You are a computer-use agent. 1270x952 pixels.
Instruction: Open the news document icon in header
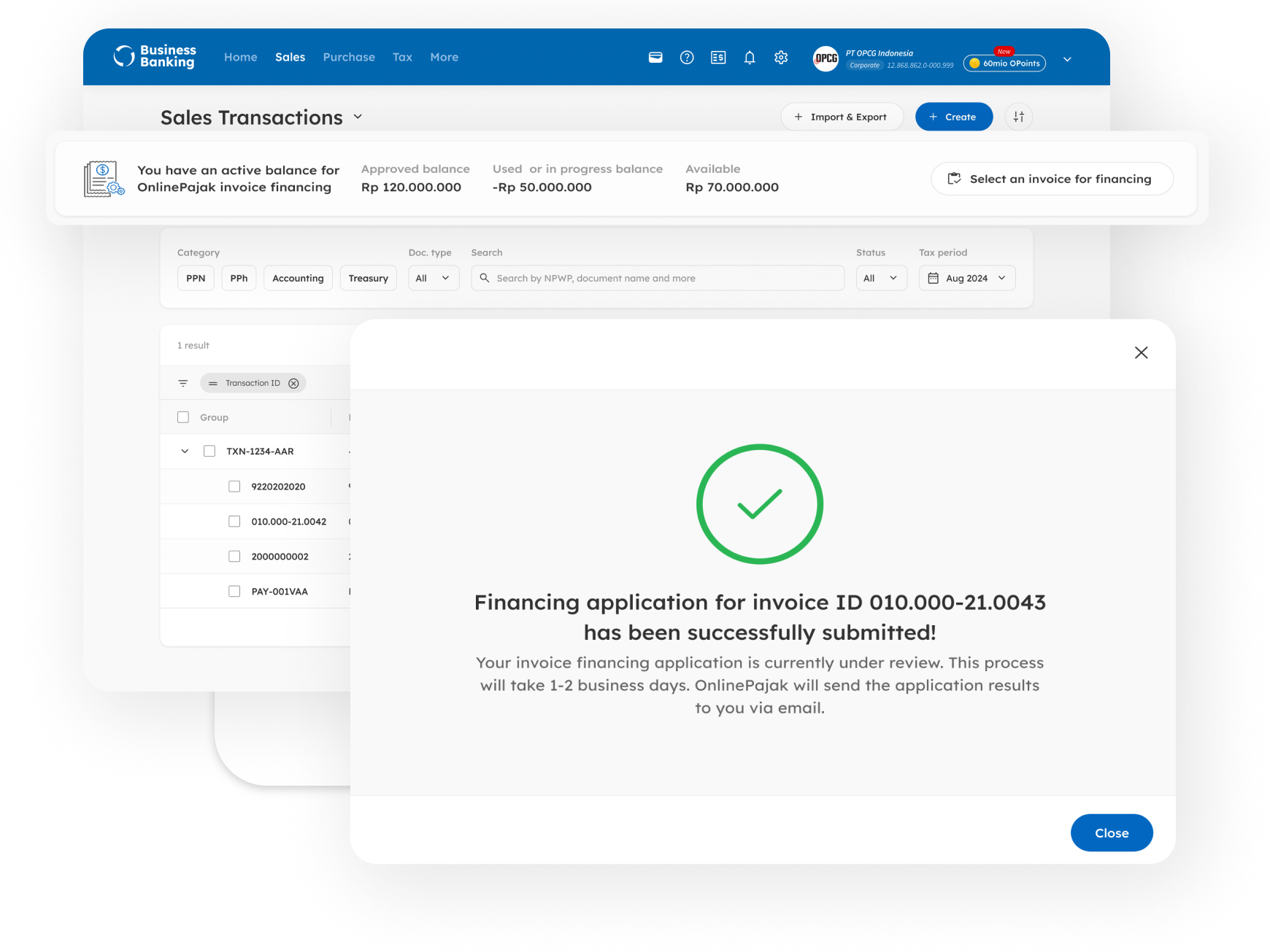click(718, 58)
